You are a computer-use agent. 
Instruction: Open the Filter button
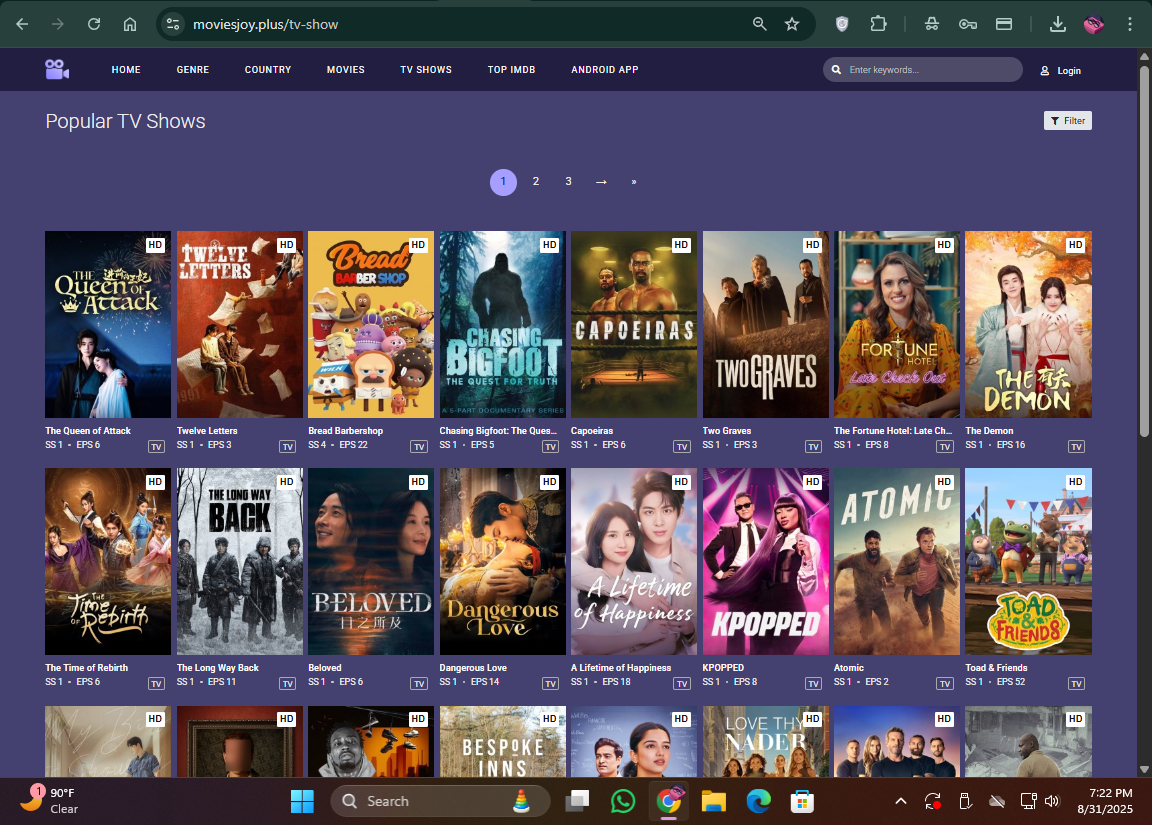click(1068, 120)
